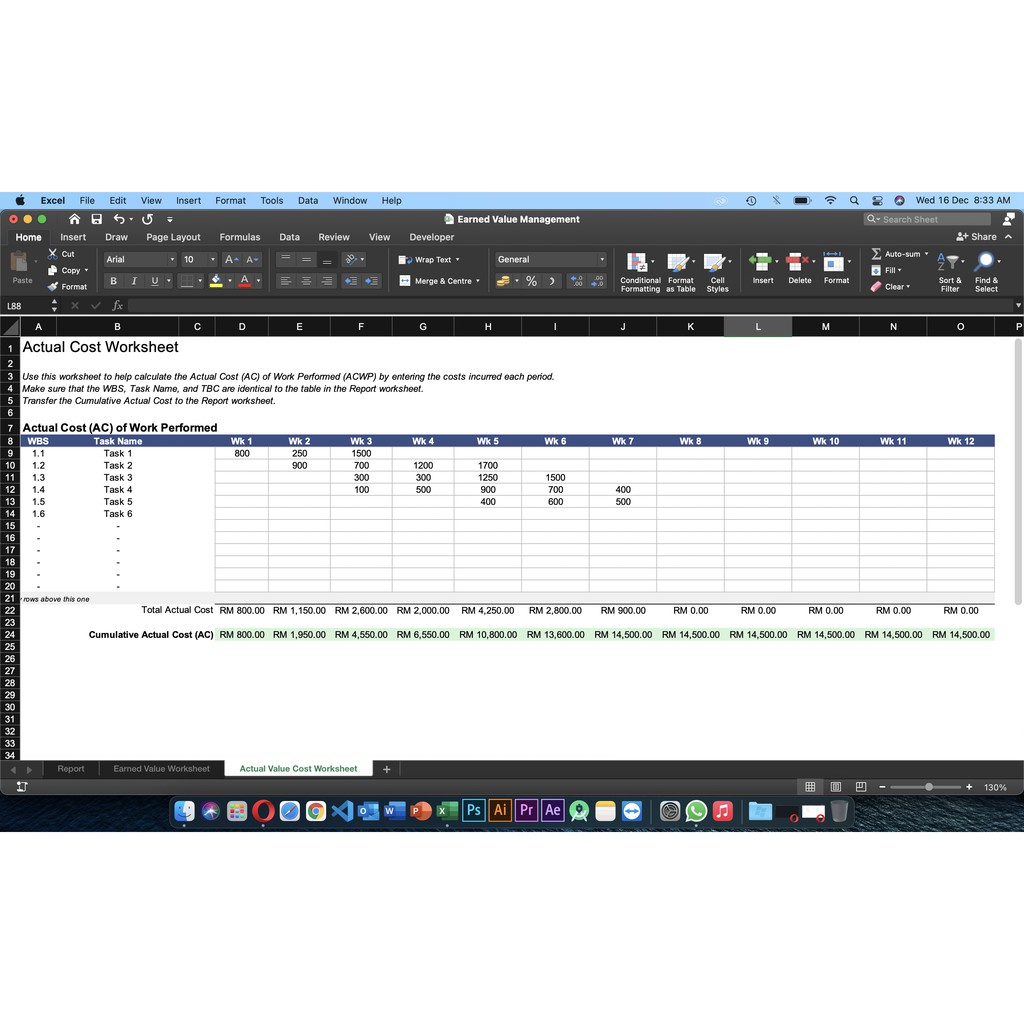Click the Insert cells icon
Screen dimensions: 1024x1024
760,261
